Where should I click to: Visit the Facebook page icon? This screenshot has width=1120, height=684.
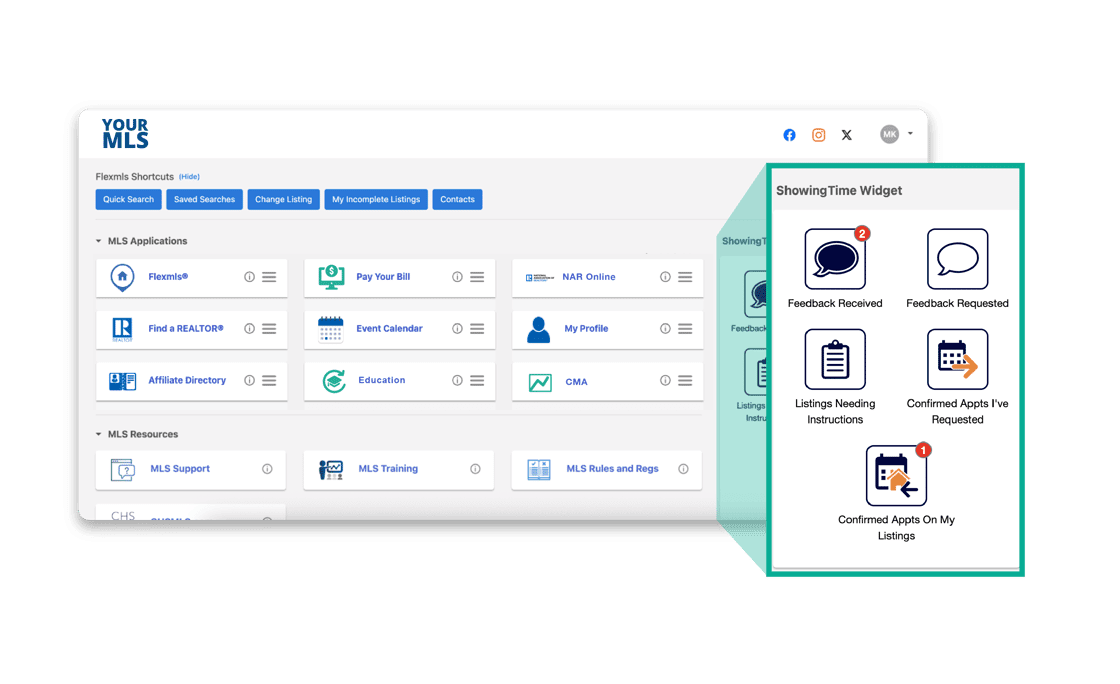pyautogui.click(x=789, y=135)
